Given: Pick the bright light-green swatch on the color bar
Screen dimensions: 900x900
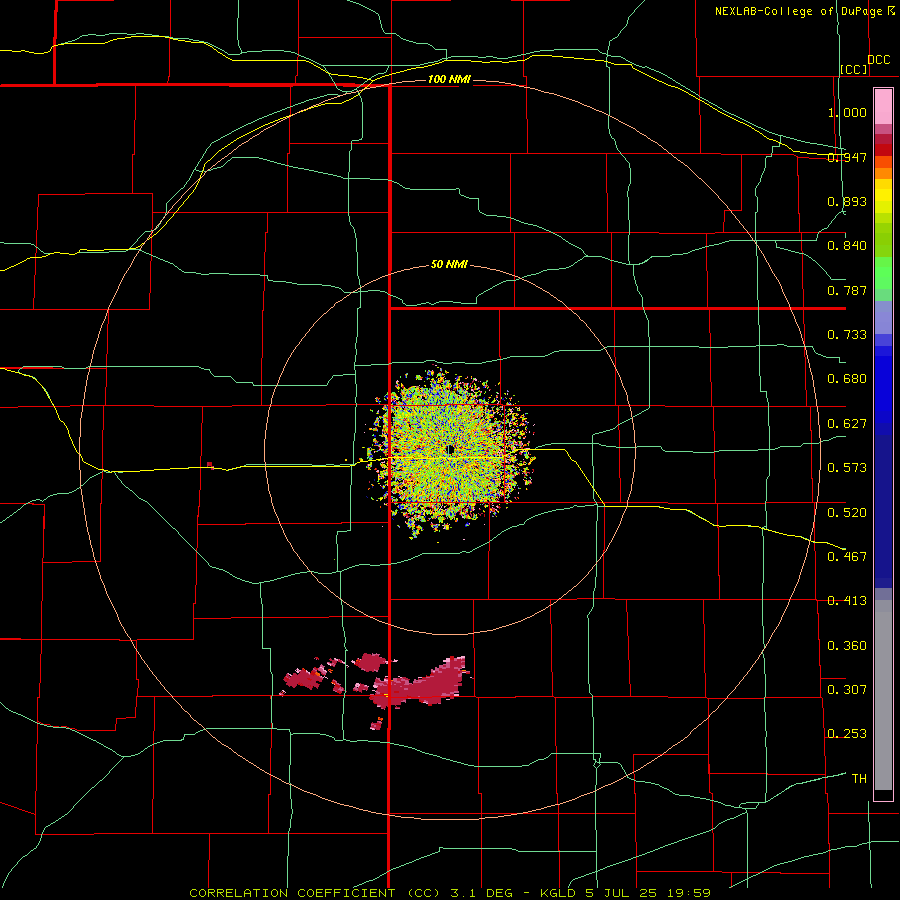Looking at the screenshot, I should (883, 273).
